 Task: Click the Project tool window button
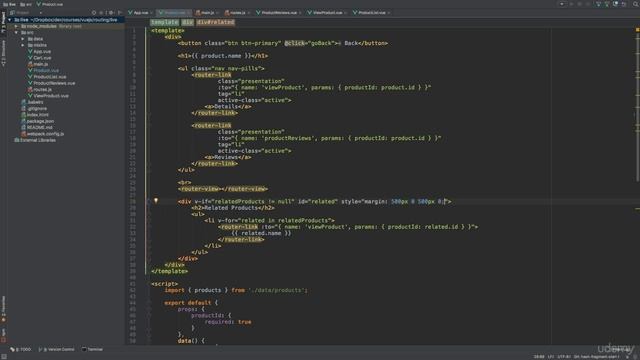point(3,22)
